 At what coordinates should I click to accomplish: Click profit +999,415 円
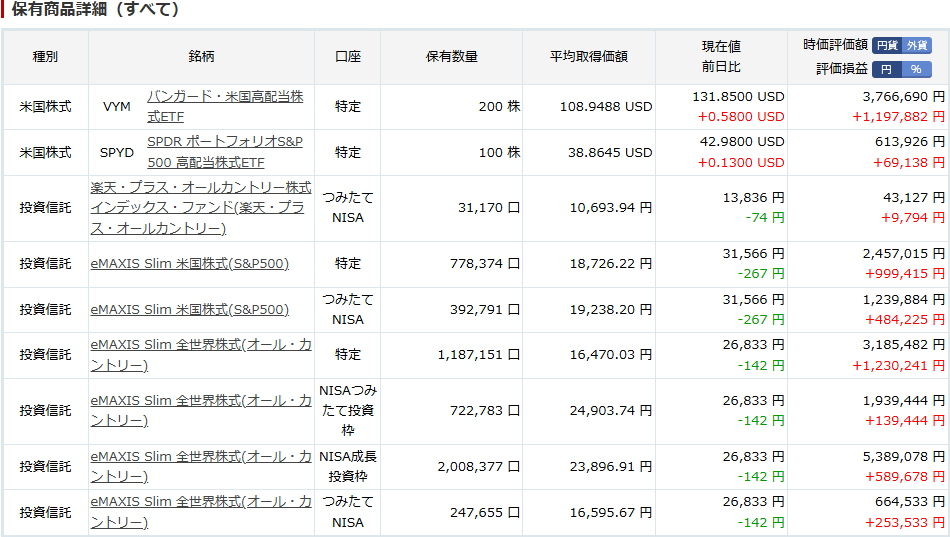click(x=905, y=274)
